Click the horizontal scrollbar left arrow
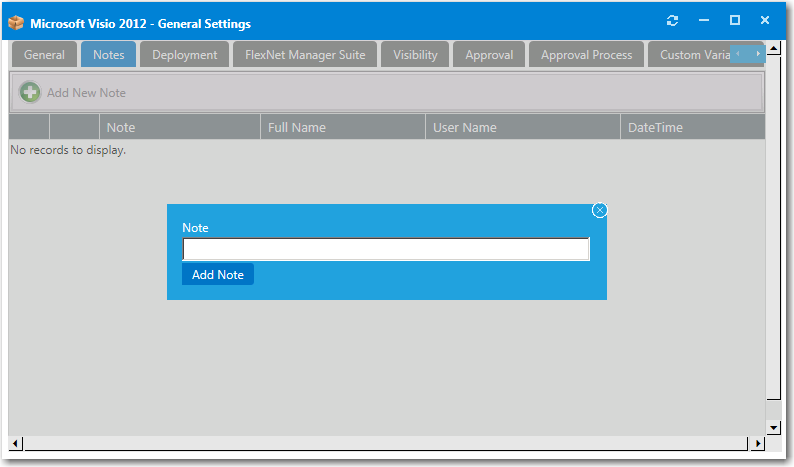The height and width of the screenshot is (467, 794). (x=16, y=443)
